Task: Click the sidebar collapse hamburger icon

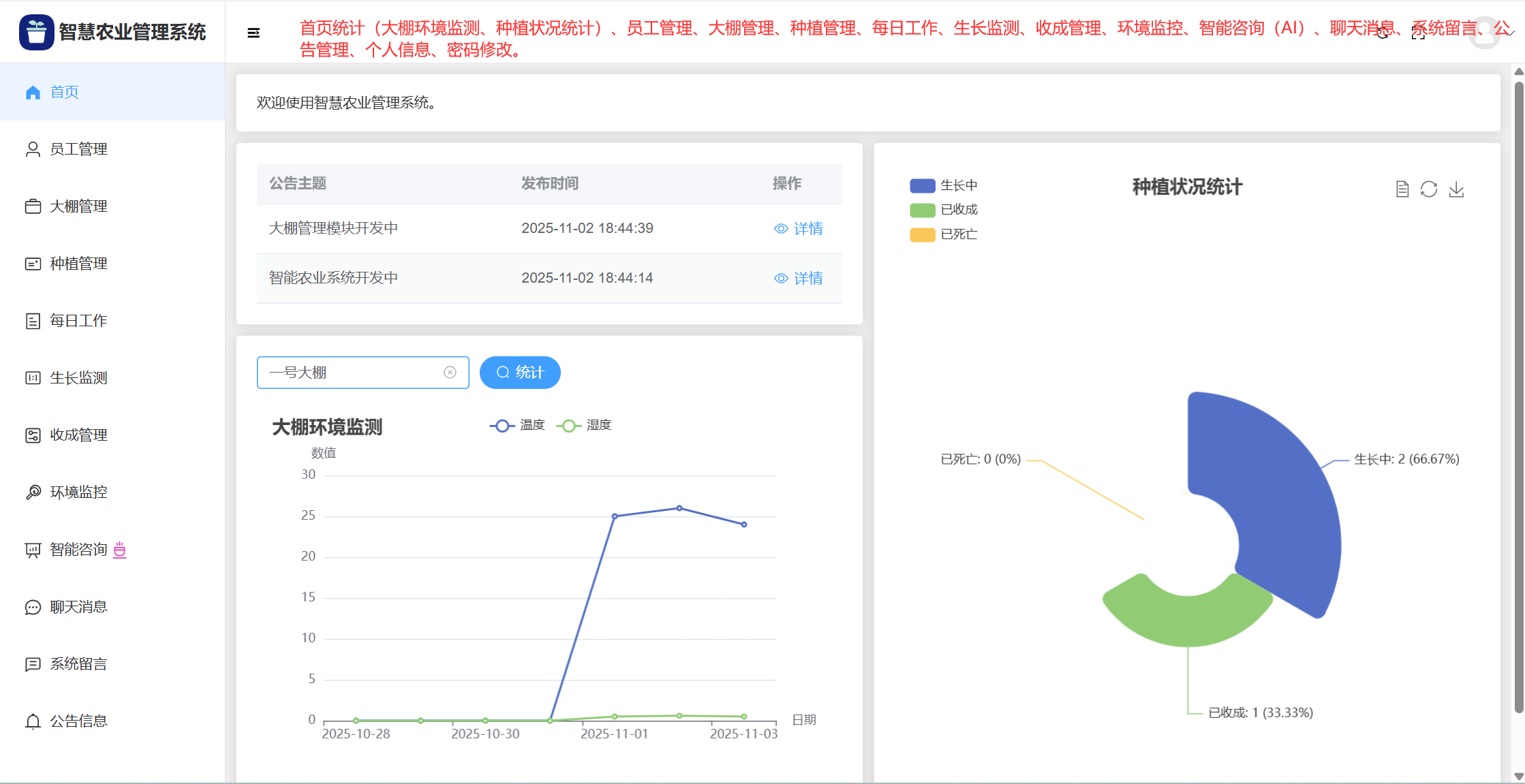Action: point(253,33)
